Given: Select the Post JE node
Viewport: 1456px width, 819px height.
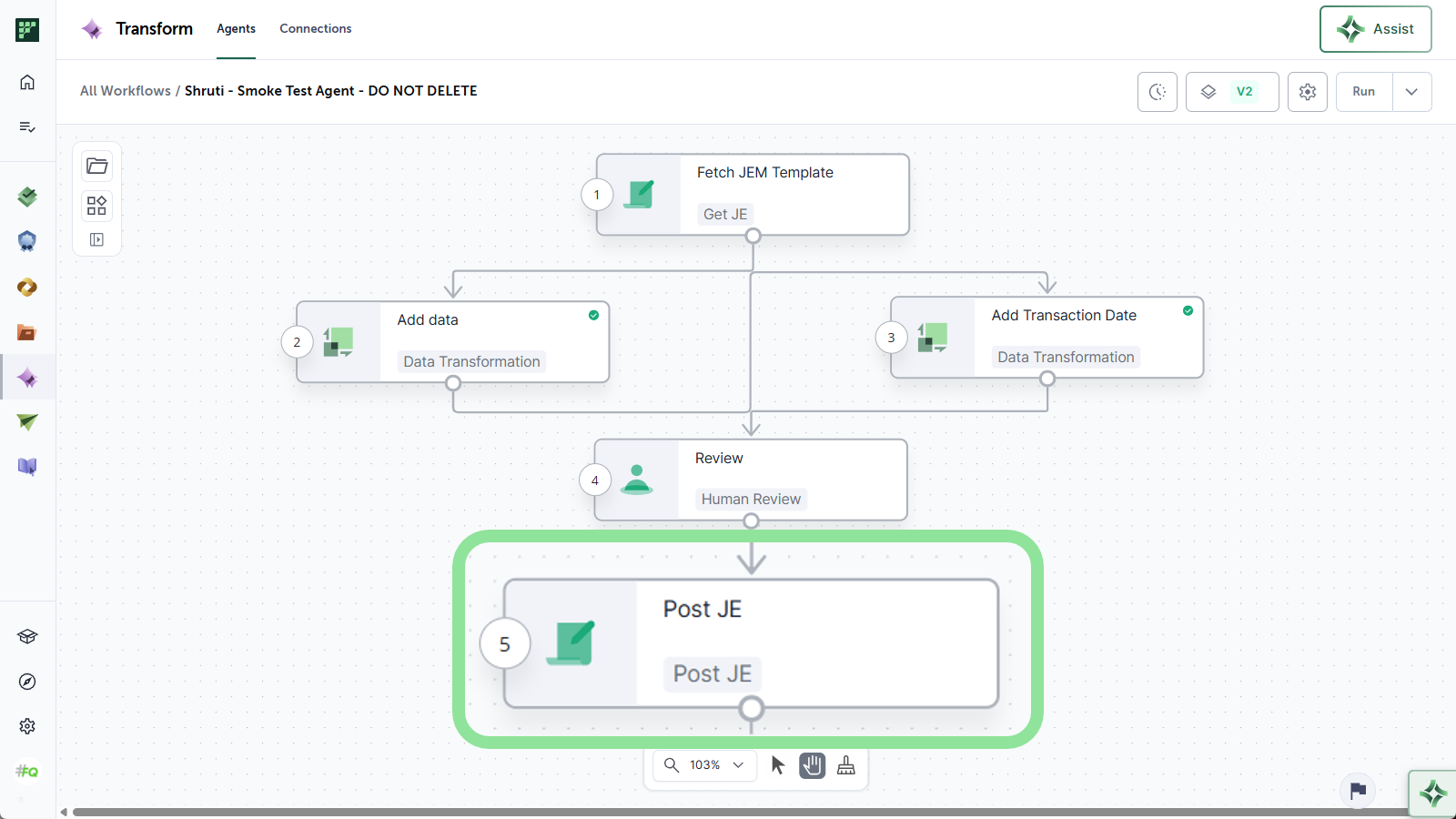Looking at the screenshot, I should point(751,643).
